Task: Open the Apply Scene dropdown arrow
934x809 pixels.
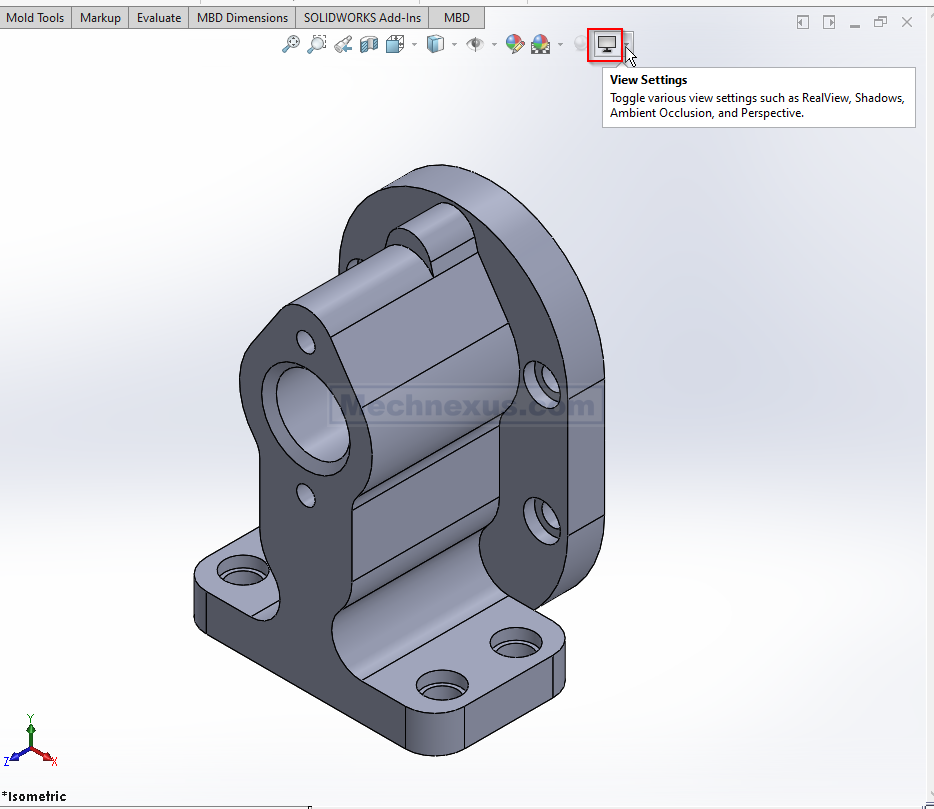Action: click(x=560, y=44)
